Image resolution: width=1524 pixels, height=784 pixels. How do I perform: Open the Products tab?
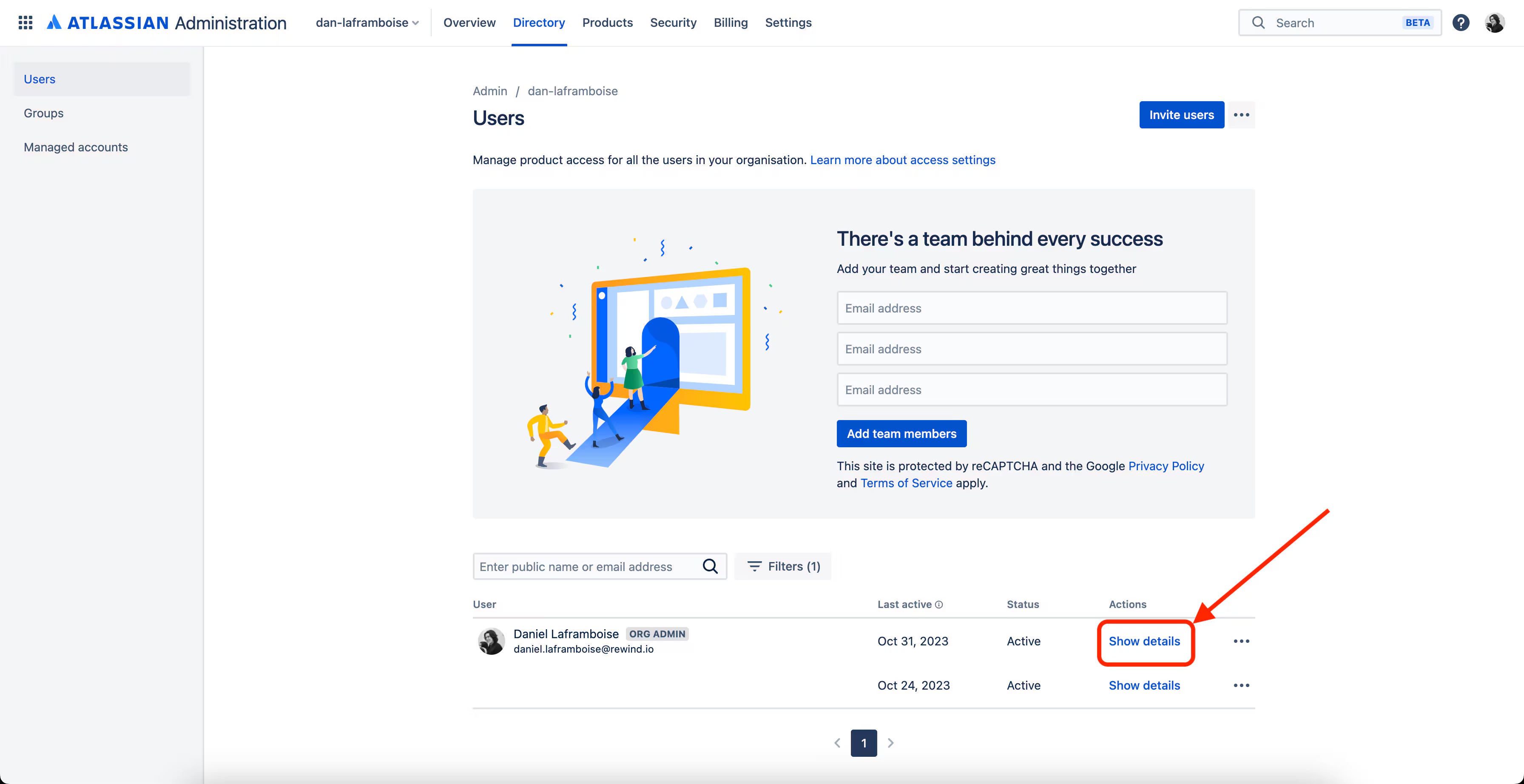coord(607,23)
